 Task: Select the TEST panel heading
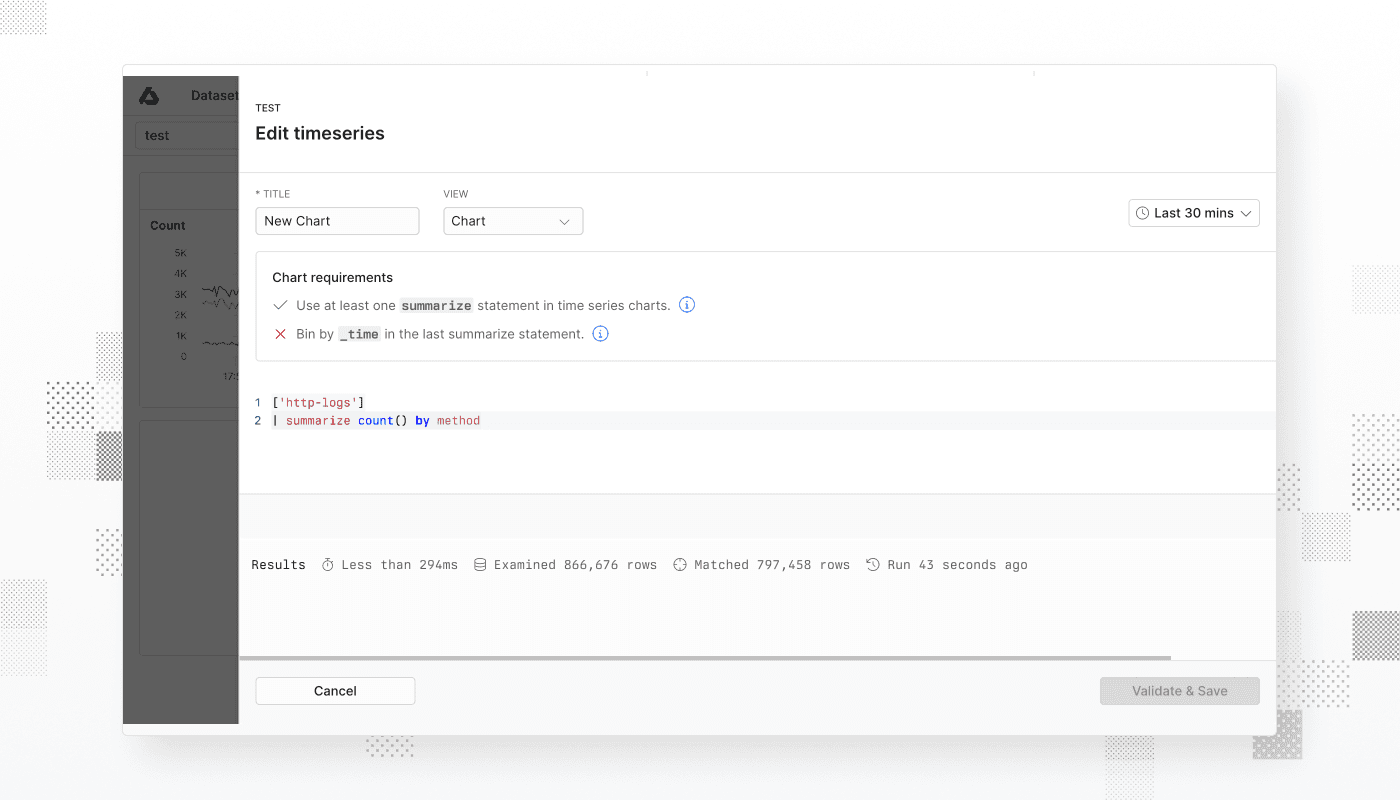tap(268, 107)
